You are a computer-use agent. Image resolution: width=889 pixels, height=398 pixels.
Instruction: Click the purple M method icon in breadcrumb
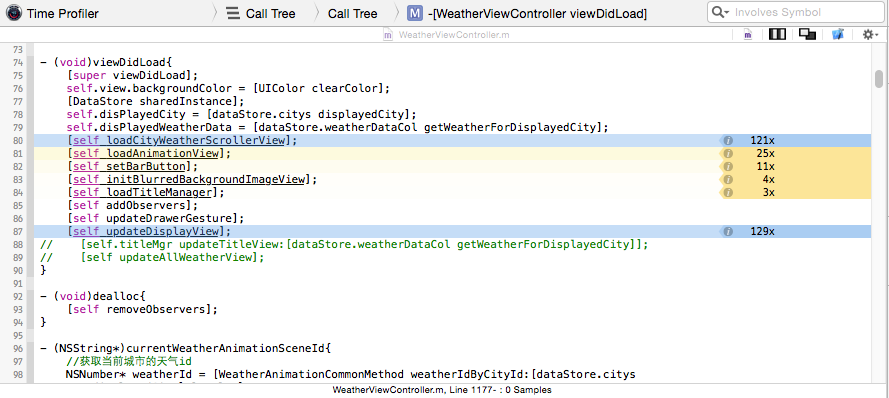(415, 13)
